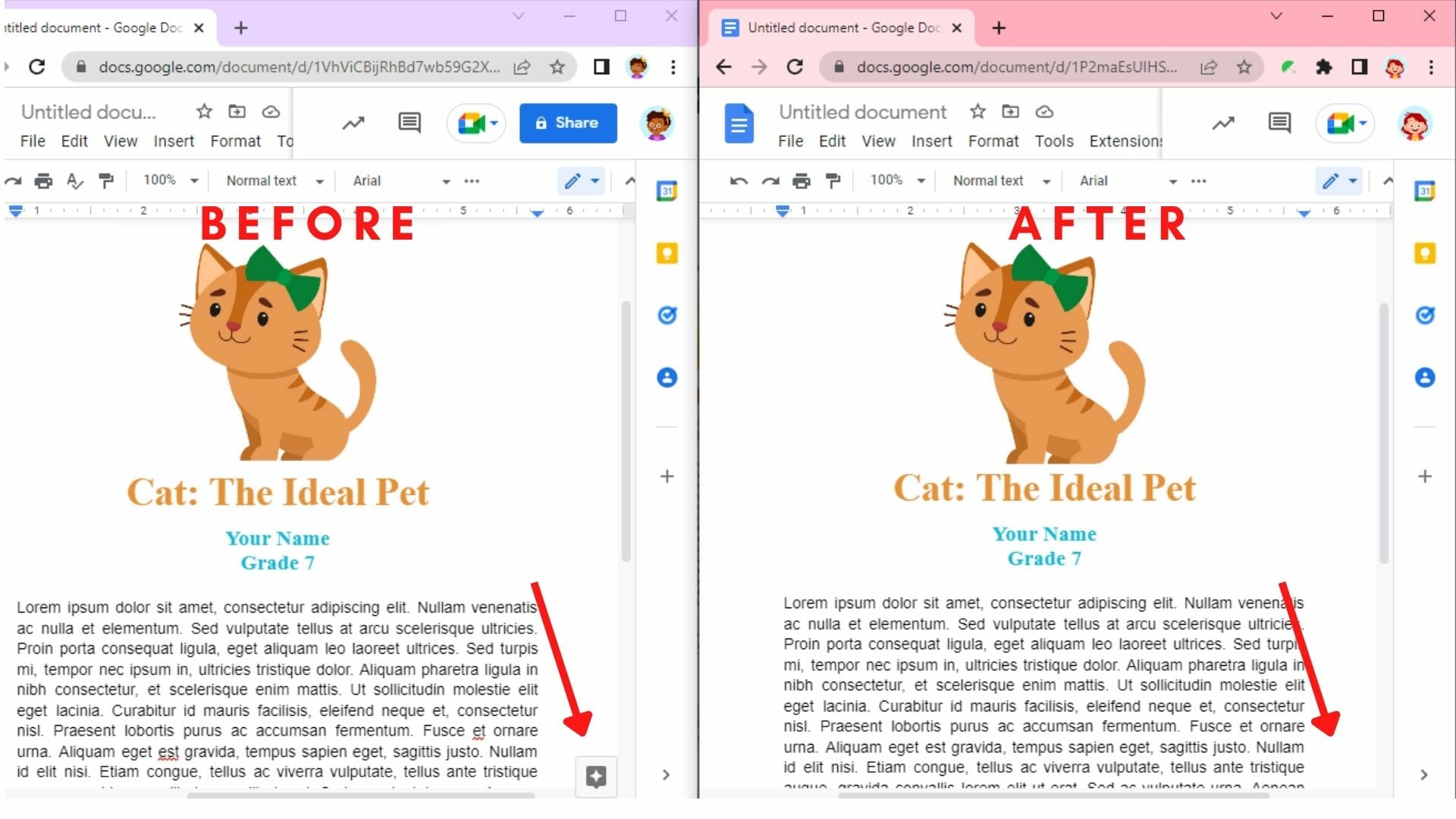Star the Untitled document
This screenshot has width=1456, height=819.
click(977, 111)
